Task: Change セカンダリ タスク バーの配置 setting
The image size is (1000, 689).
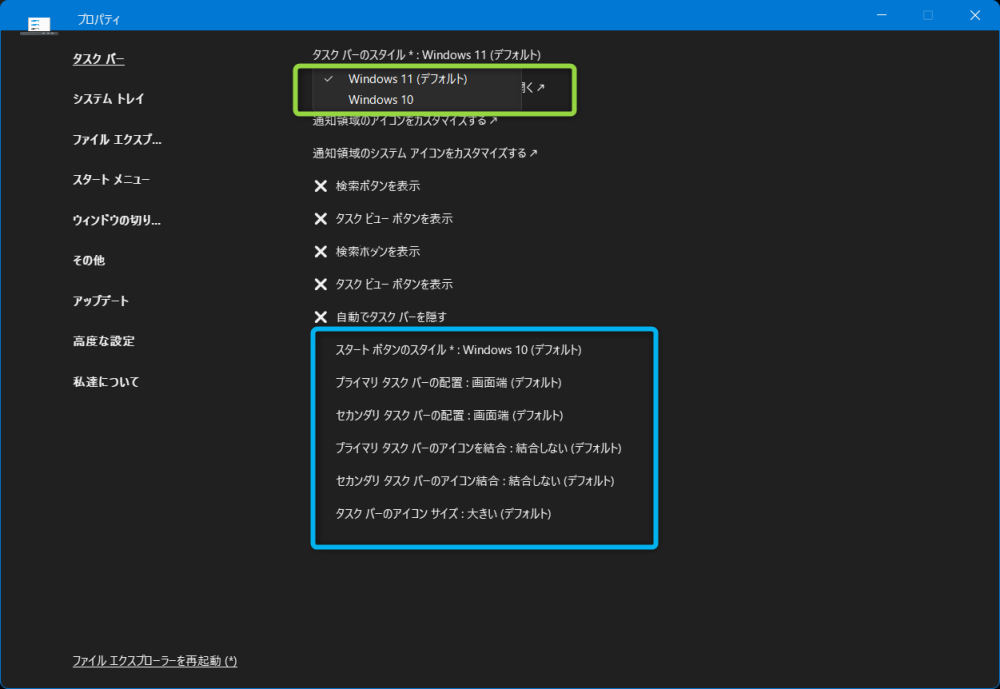Action: coord(449,415)
